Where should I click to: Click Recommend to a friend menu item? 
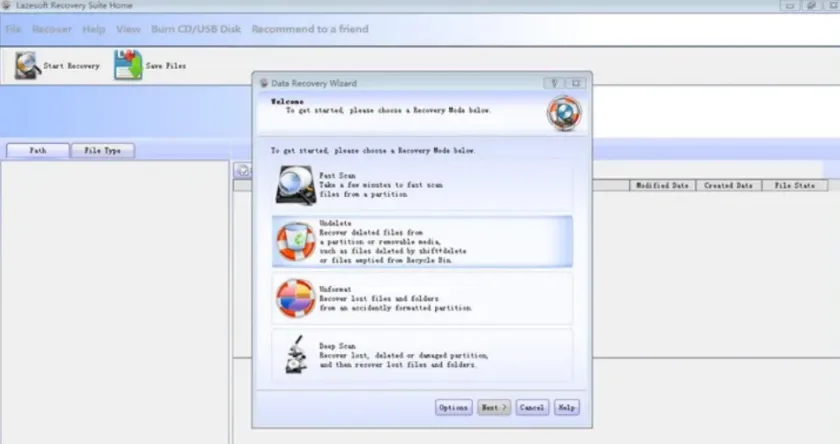[x=310, y=29]
